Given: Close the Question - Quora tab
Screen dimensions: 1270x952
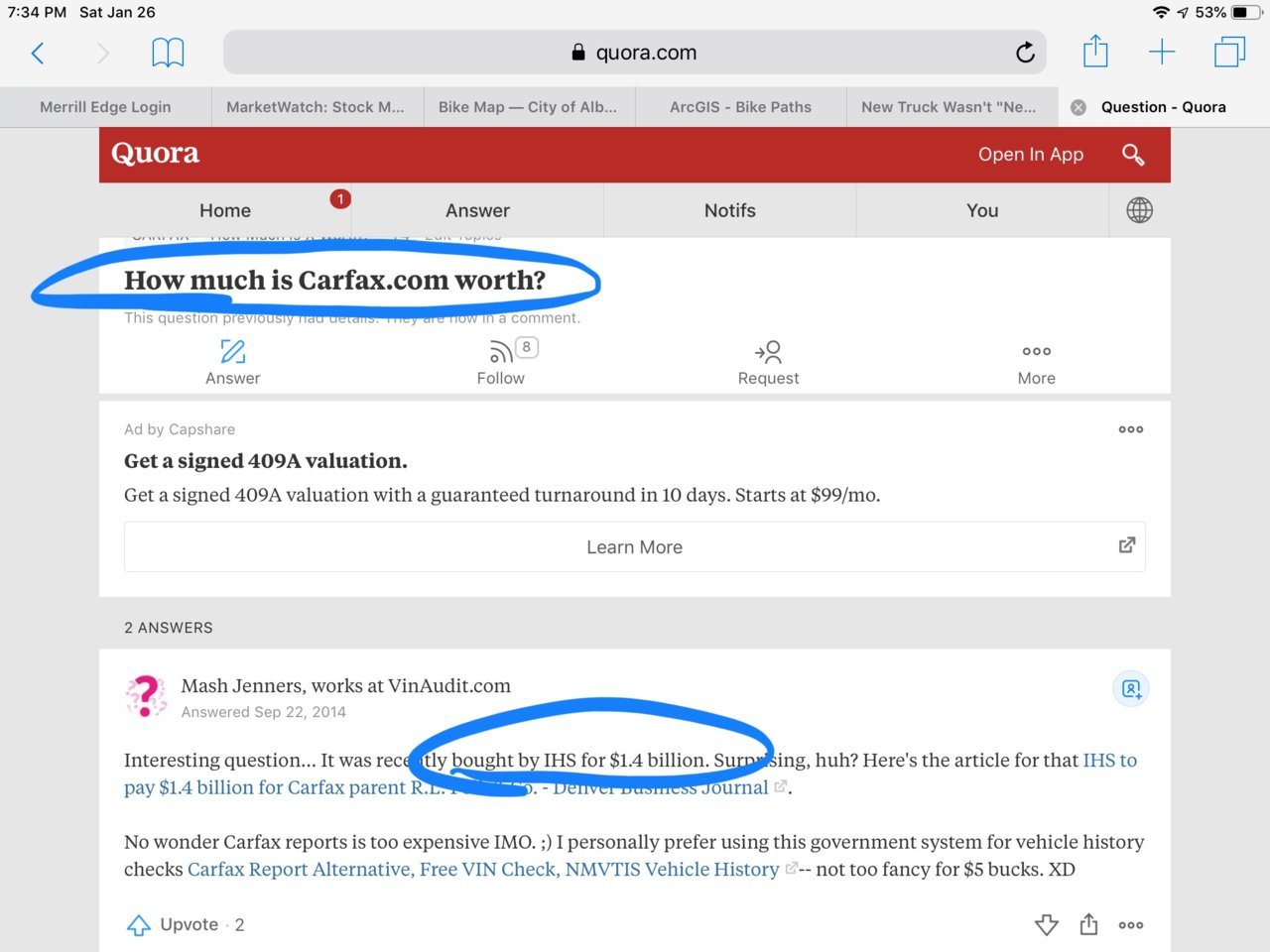Looking at the screenshot, I should click(1079, 107).
